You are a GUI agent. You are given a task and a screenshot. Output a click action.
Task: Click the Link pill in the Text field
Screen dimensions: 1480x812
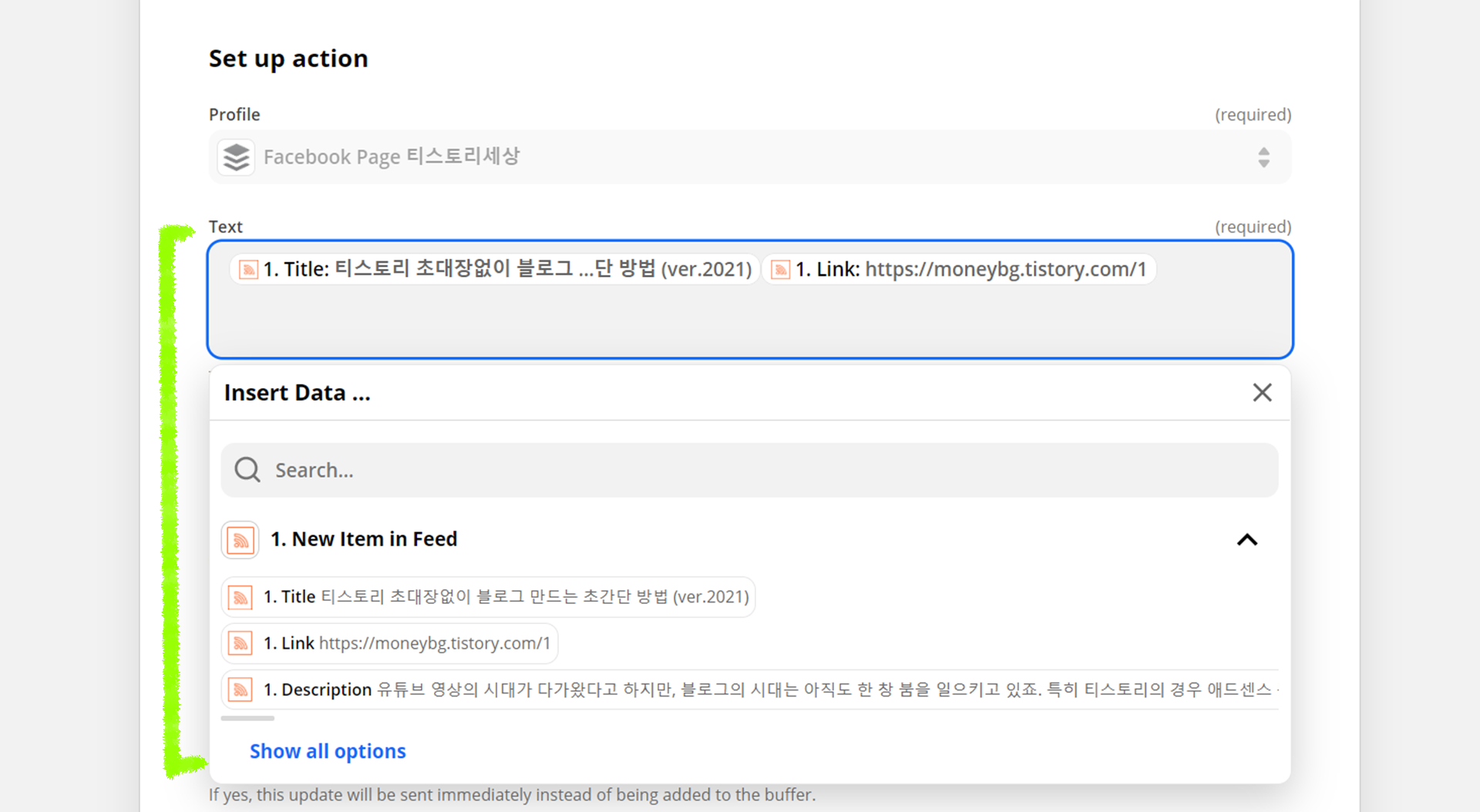click(959, 269)
